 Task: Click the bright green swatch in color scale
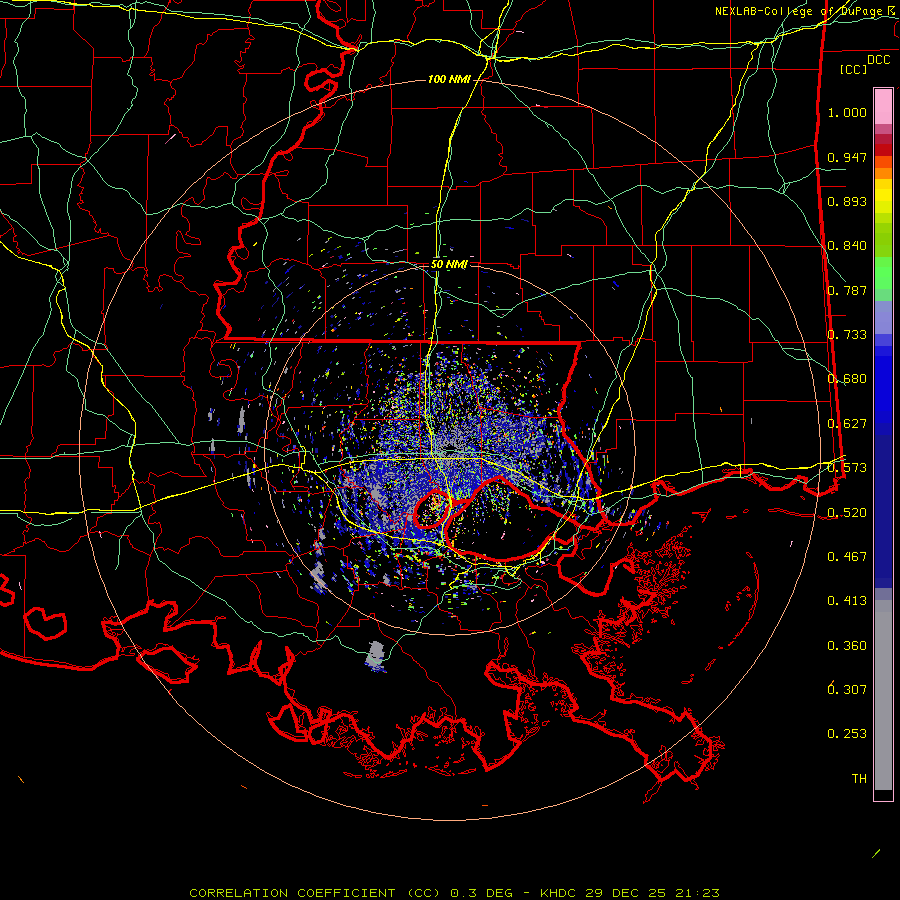click(x=883, y=273)
